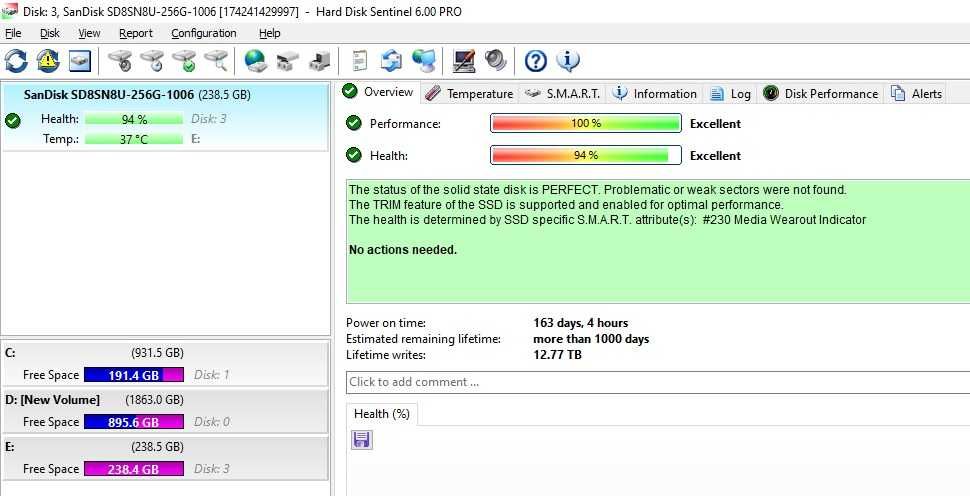970x496 pixels.
Task: Click the disk icon with green checkmark
Action: click(x=184, y=61)
